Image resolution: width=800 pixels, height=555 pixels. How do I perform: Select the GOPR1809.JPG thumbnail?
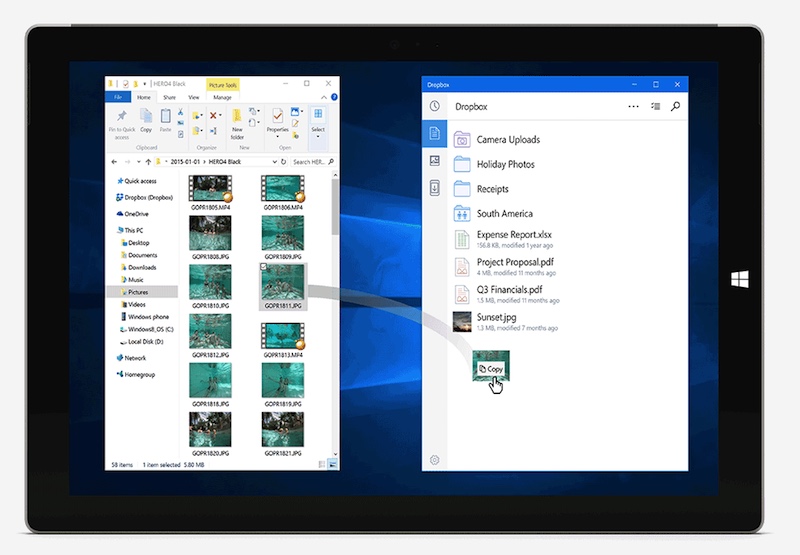(283, 233)
